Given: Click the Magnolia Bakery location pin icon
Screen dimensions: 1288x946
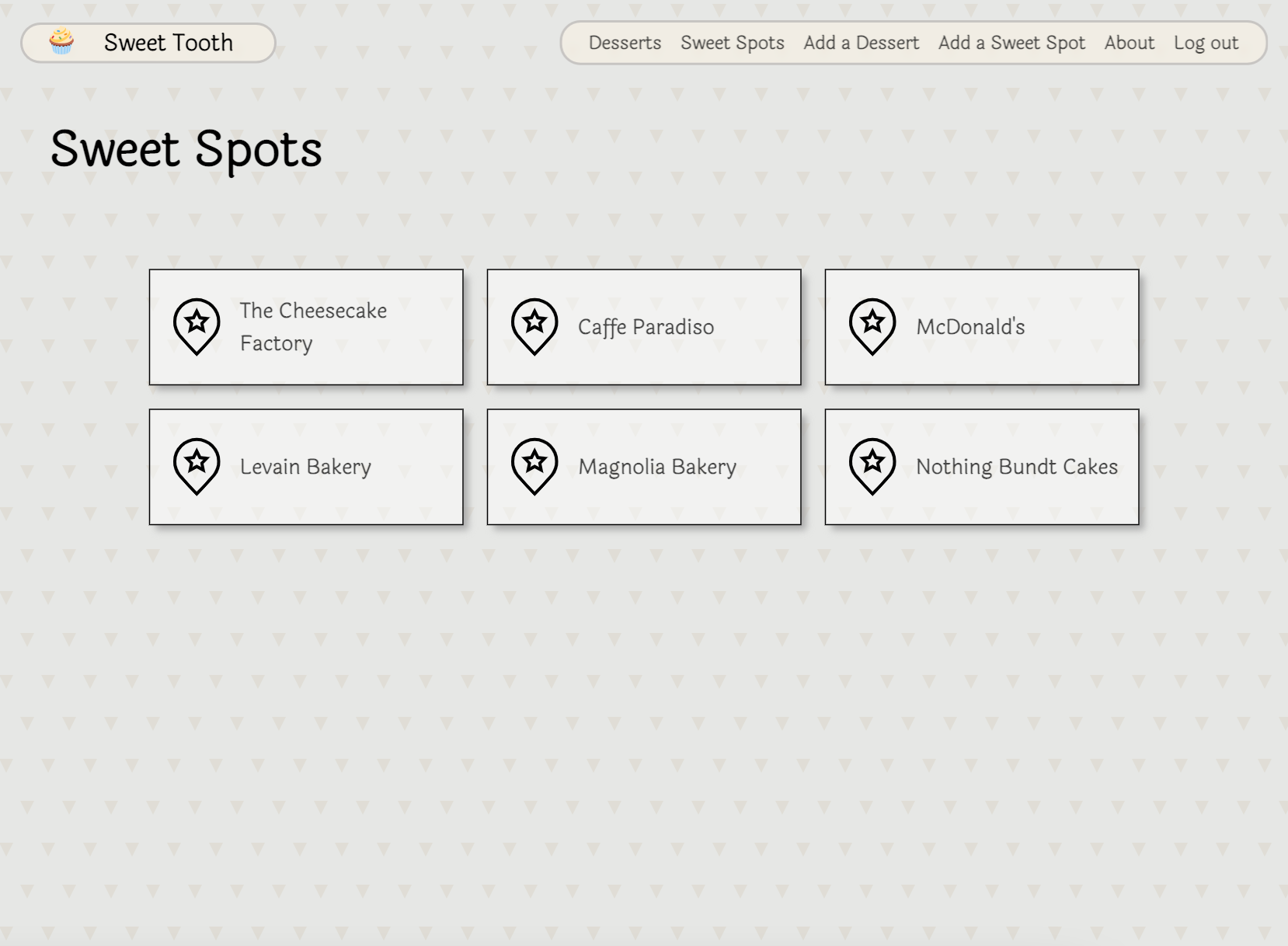Looking at the screenshot, I should pyautogui.click(x=534, y=467).
